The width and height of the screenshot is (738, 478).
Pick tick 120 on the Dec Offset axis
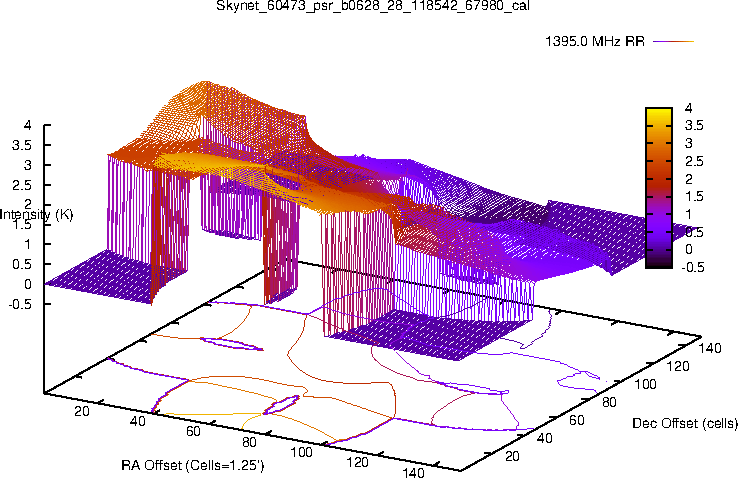[678, 366]
